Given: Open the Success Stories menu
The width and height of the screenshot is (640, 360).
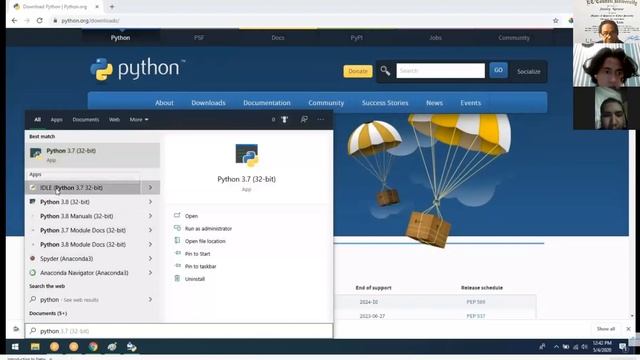Looking at the screenshot, I should [385, 103].
